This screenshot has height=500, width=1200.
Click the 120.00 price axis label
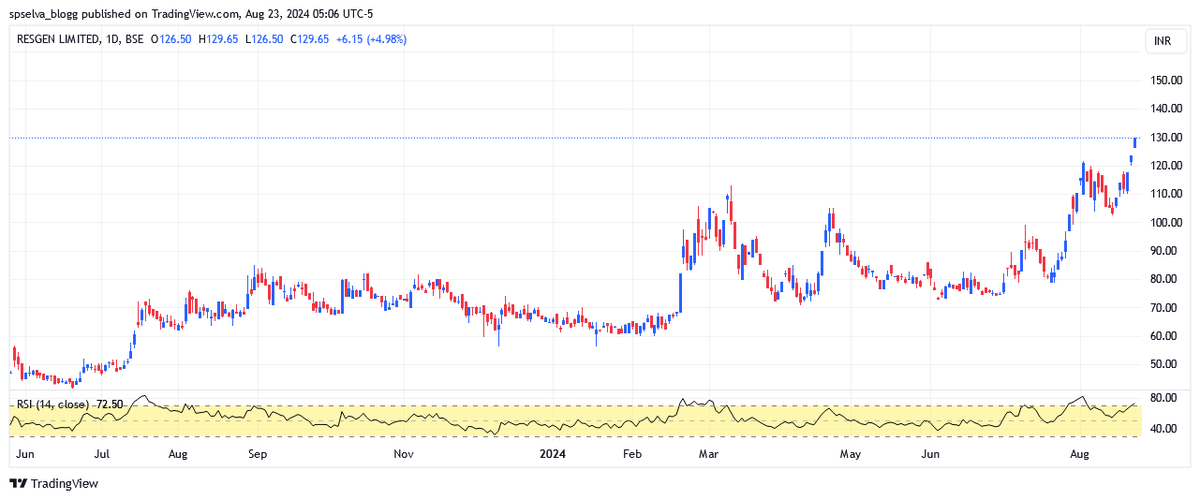[x=1165, y=165]
